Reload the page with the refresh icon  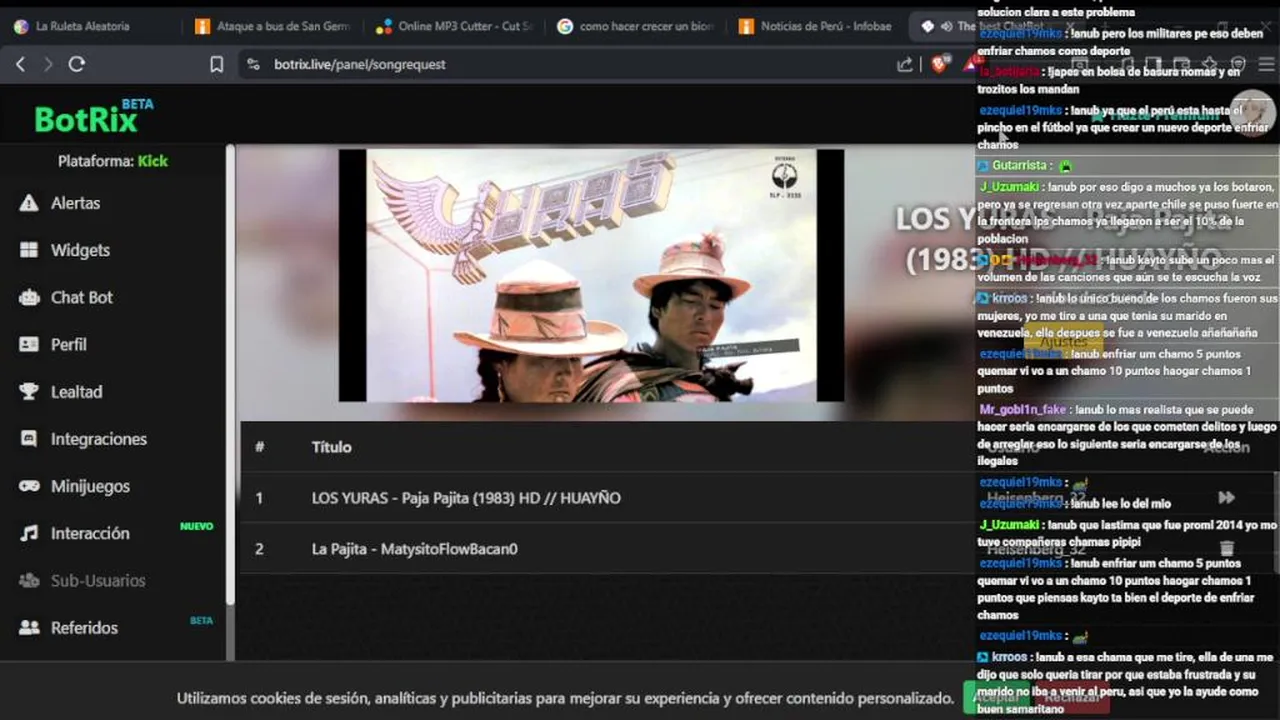click(76, 64)
